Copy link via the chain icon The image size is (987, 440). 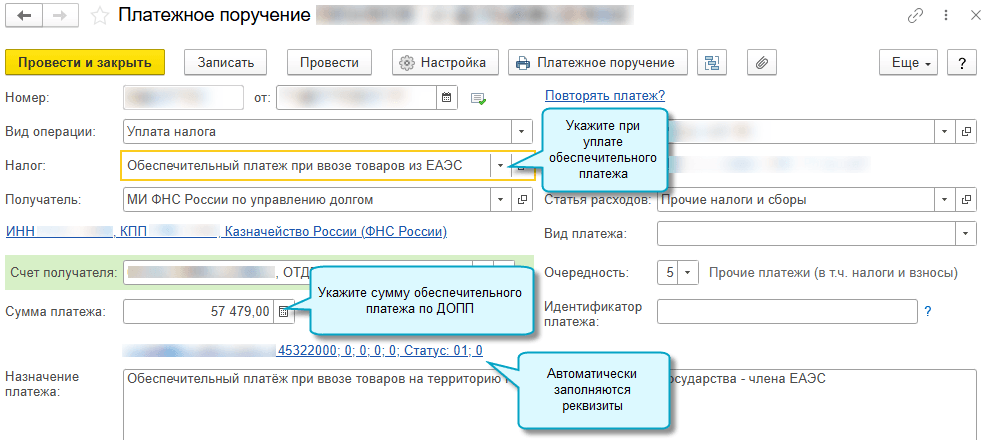tap(915, 16)
